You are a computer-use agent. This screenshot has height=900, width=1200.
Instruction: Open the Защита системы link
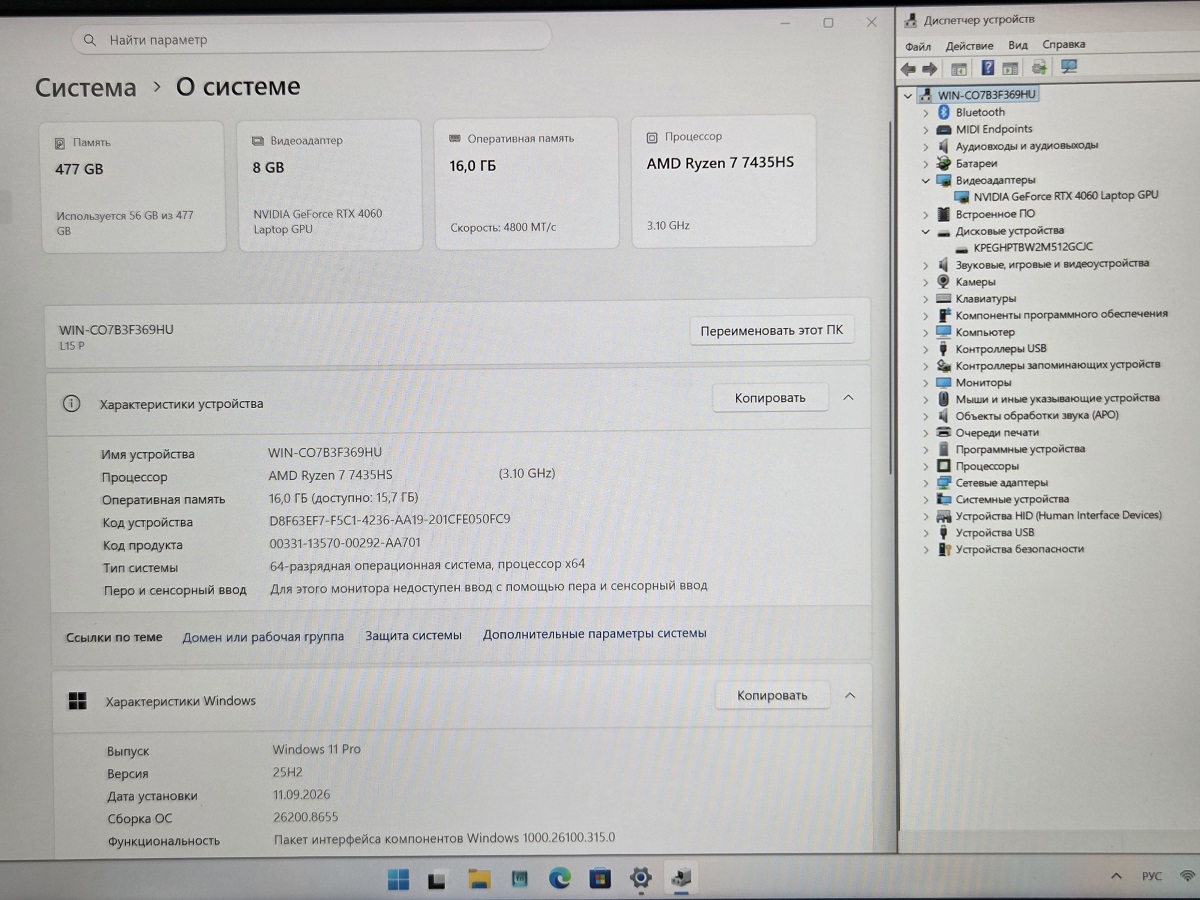coord(413,635)
